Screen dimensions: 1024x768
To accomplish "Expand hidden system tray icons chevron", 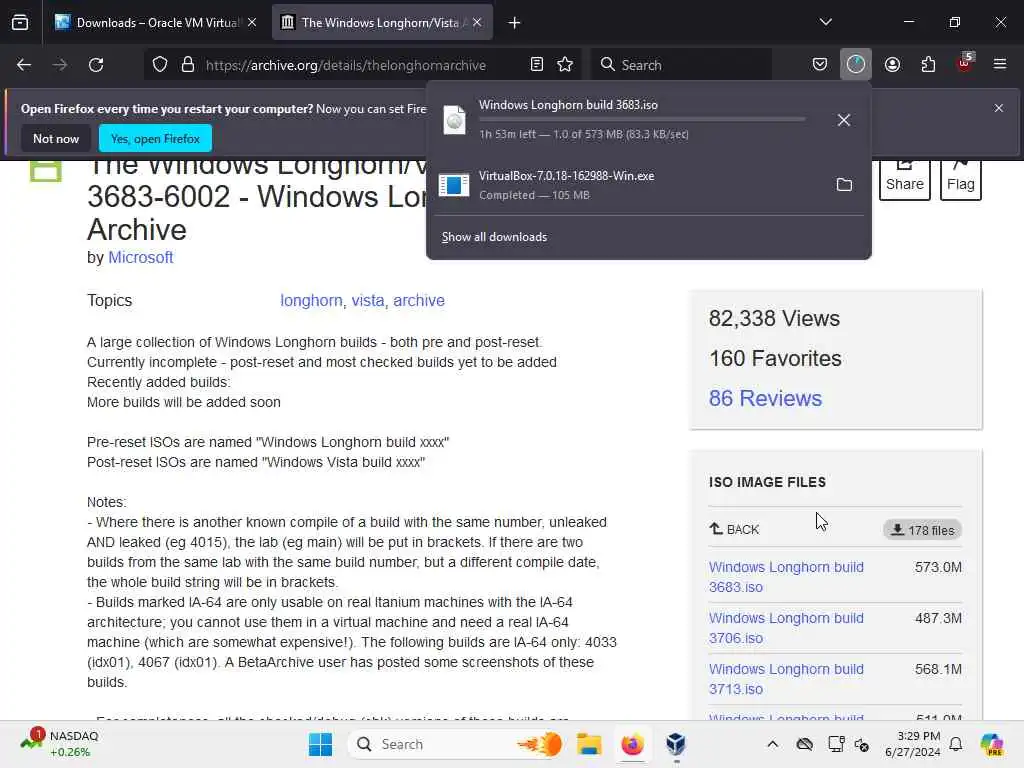I will tap(773, 744).
